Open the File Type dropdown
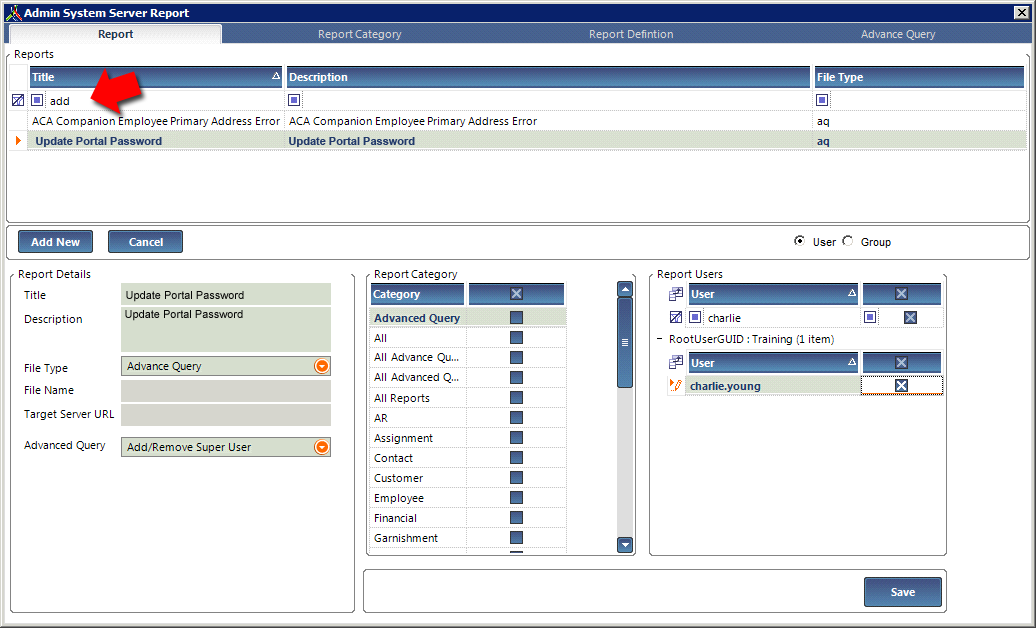Screen dimensions: 1036x628 click(x=322, y=366)
